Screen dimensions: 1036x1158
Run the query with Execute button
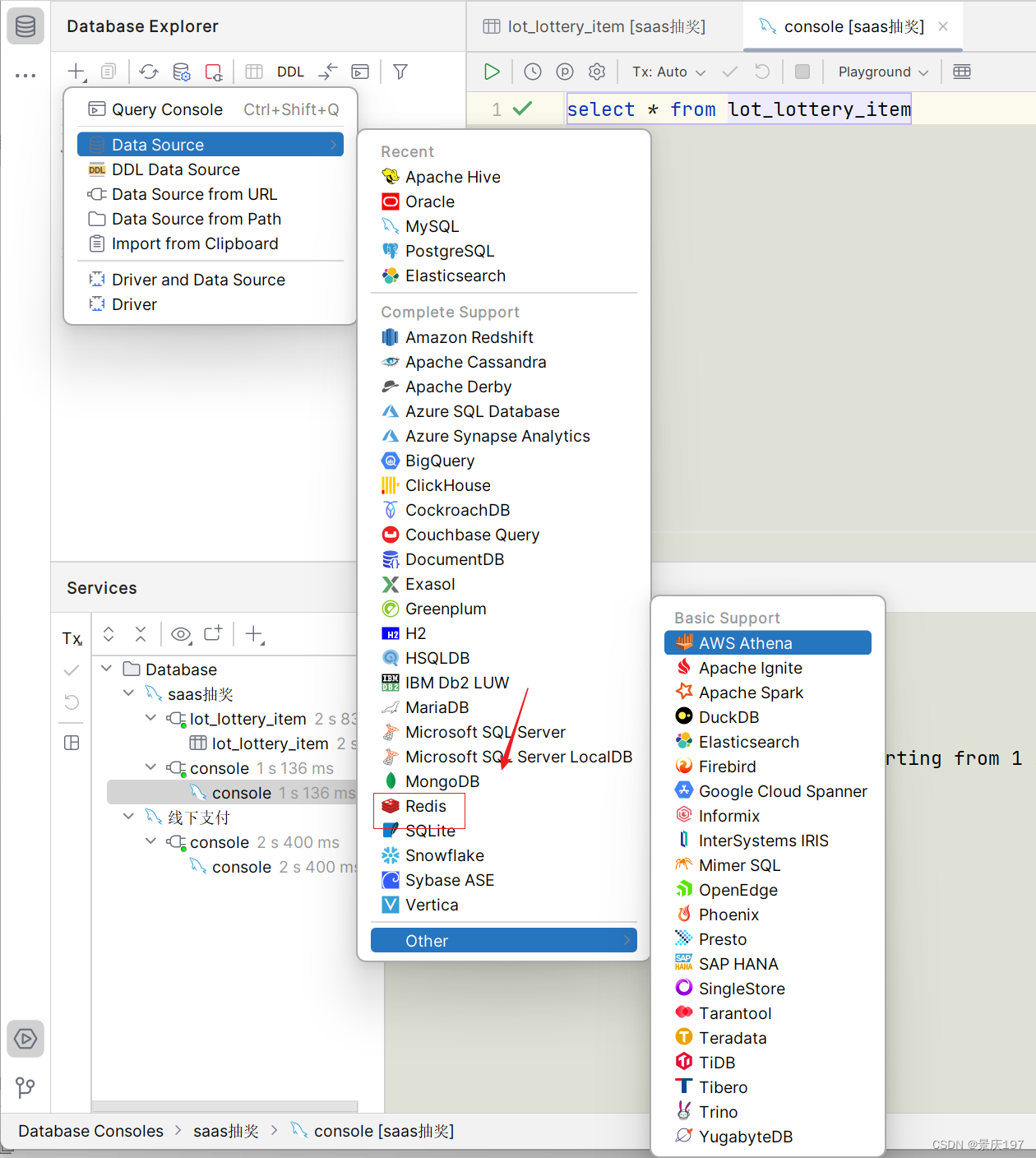(x=492, y=72)
